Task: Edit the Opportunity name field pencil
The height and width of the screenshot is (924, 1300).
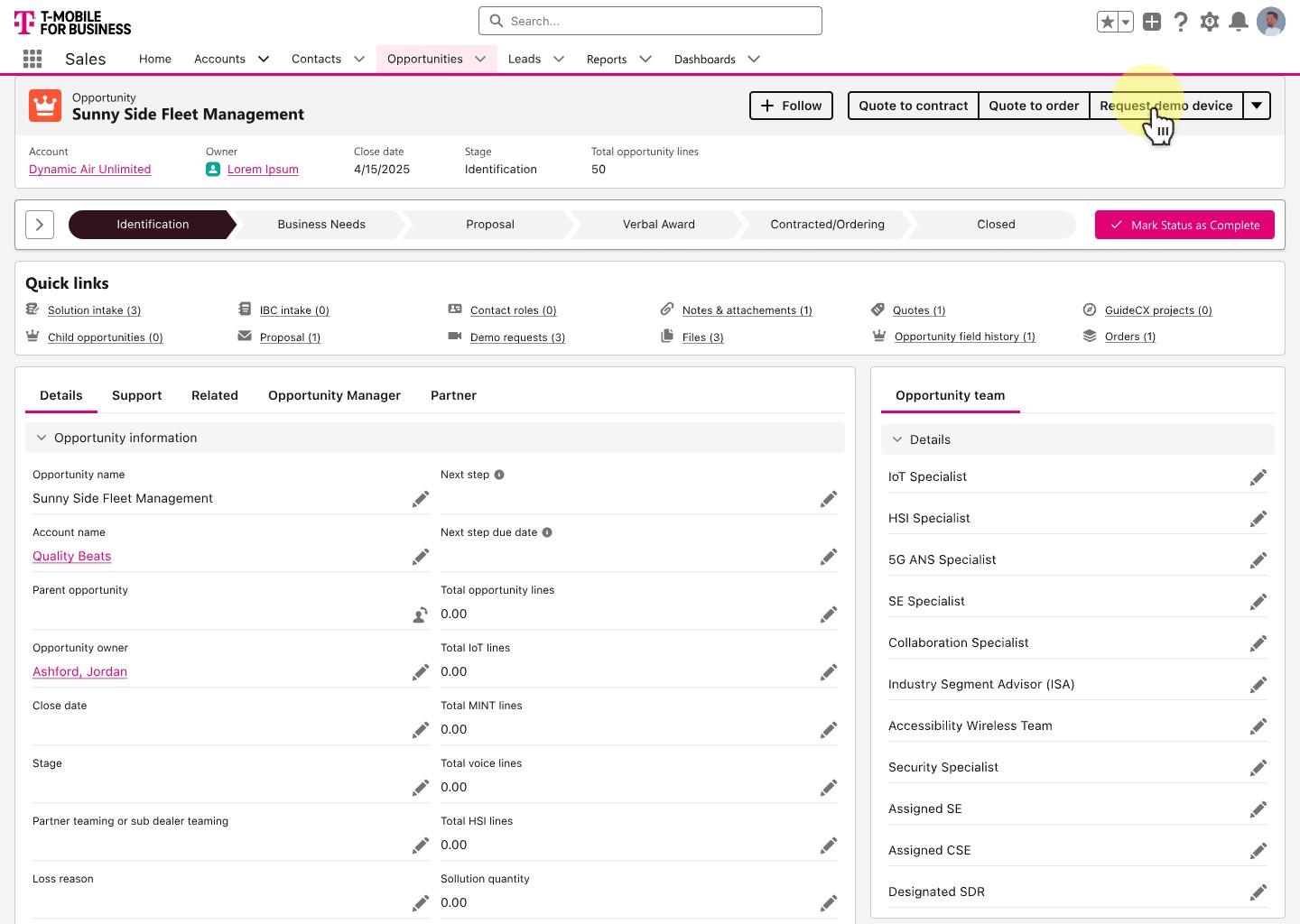Action: click(421, 499)
